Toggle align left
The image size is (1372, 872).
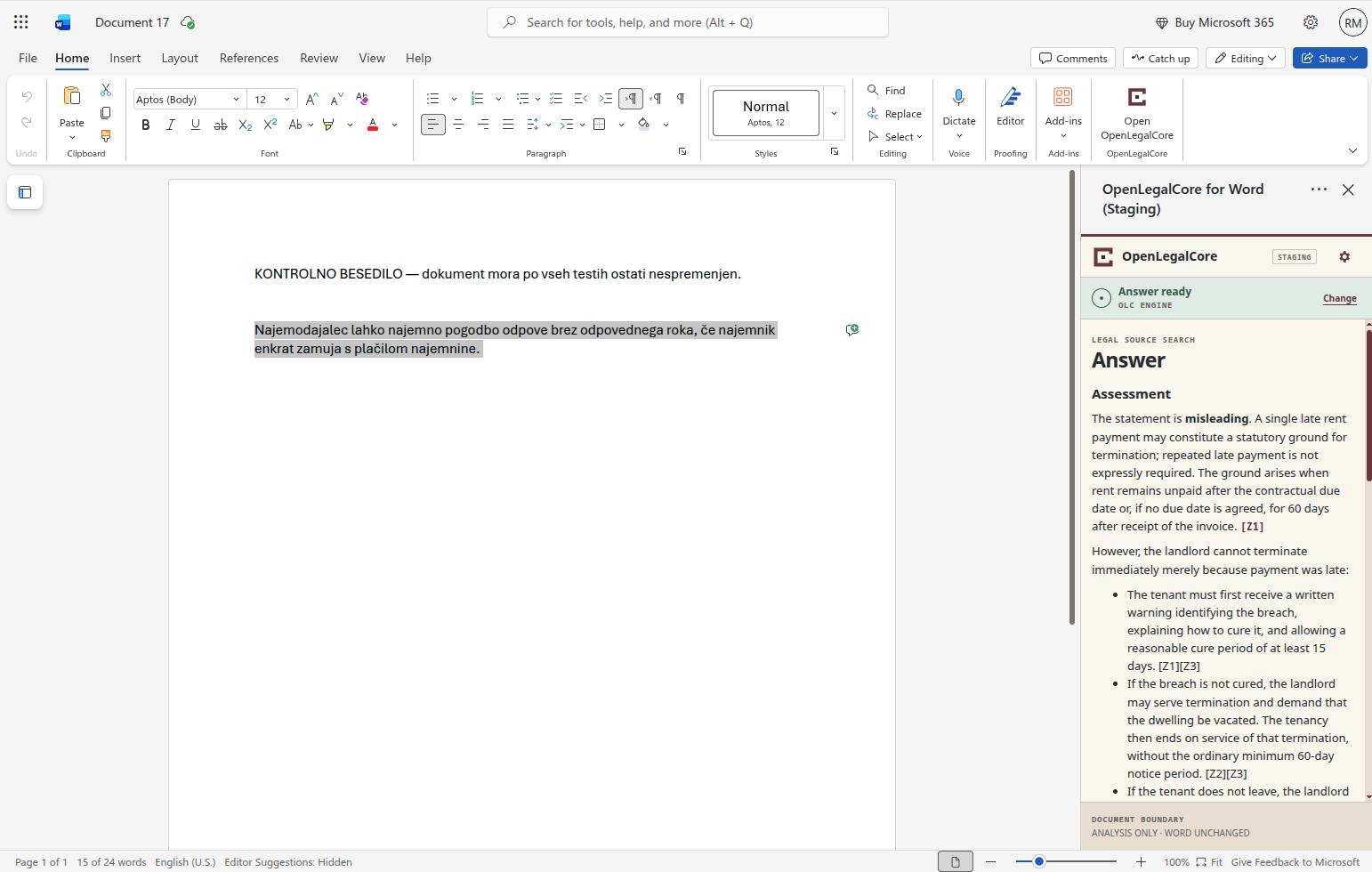(x=432, y=125)
